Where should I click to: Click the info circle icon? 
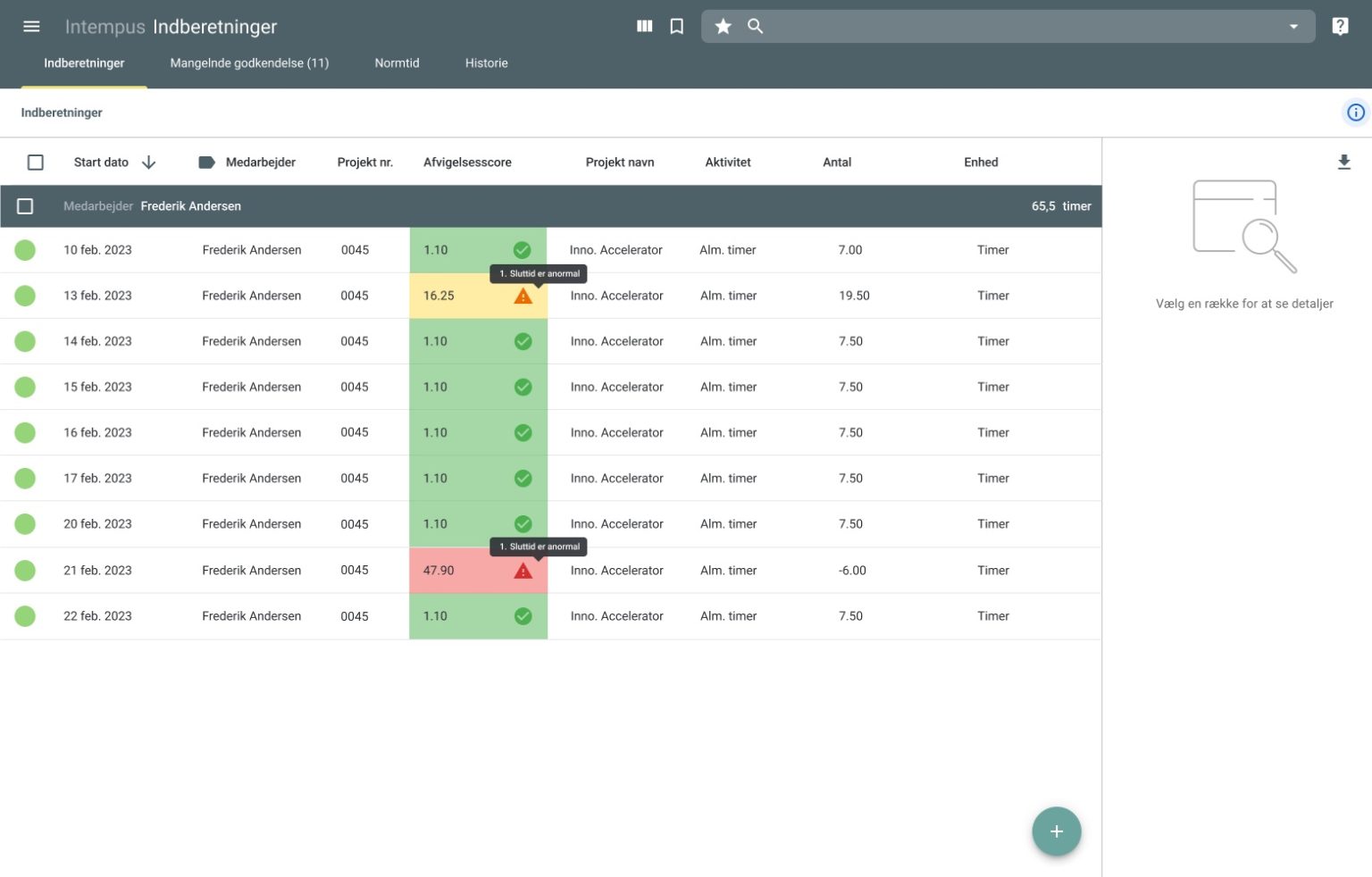click(x=1355, y=113)
